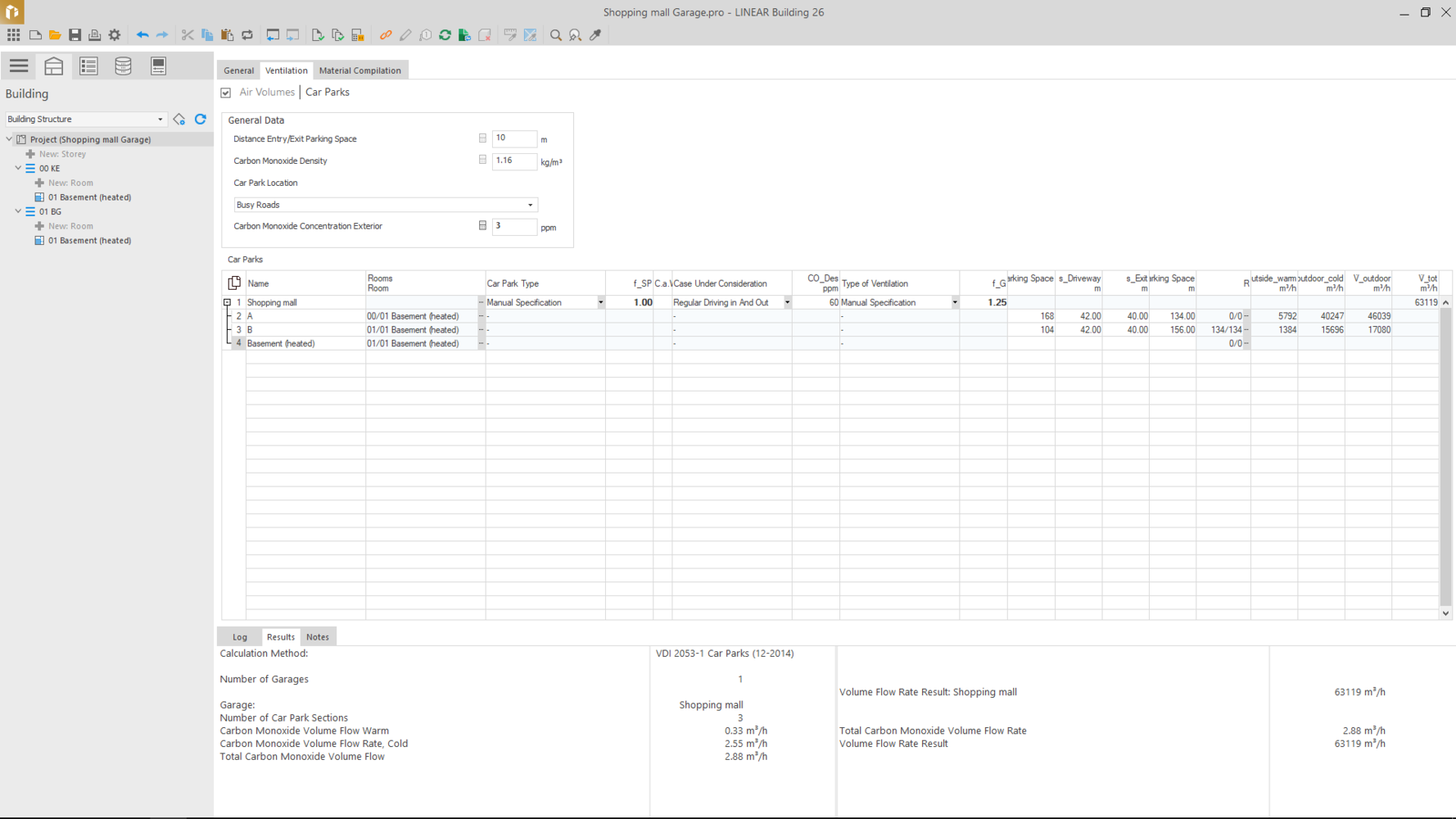Click the undo arrow in toolbar
The width and height of the screenshot is (1456, 819).
pos(142,35)
